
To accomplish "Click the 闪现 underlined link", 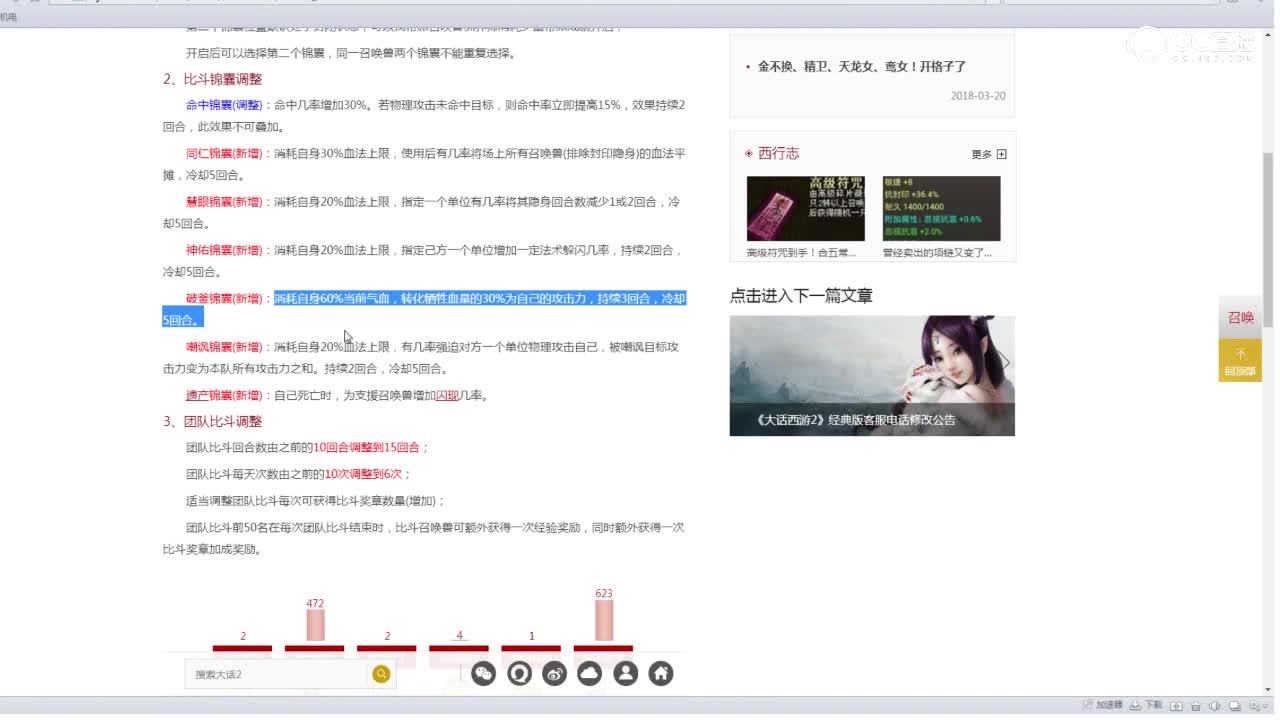I will click(x=447, y=395).
